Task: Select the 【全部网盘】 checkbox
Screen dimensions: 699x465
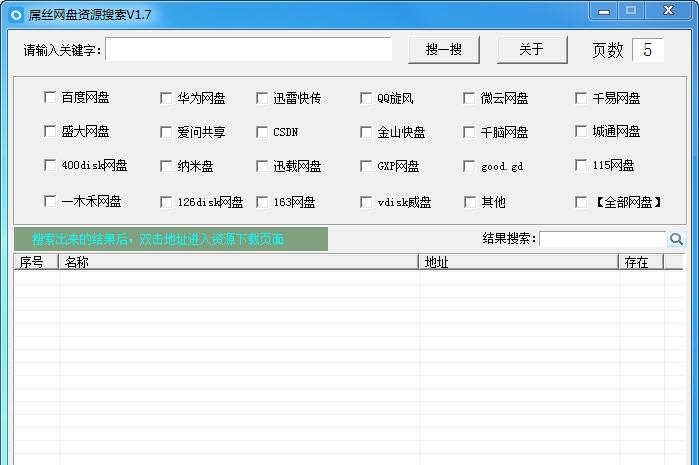Action: [581, 202]
